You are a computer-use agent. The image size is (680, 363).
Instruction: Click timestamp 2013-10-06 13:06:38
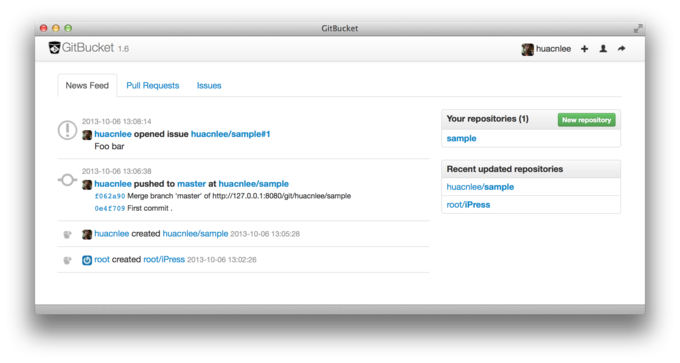coord(117,171)
